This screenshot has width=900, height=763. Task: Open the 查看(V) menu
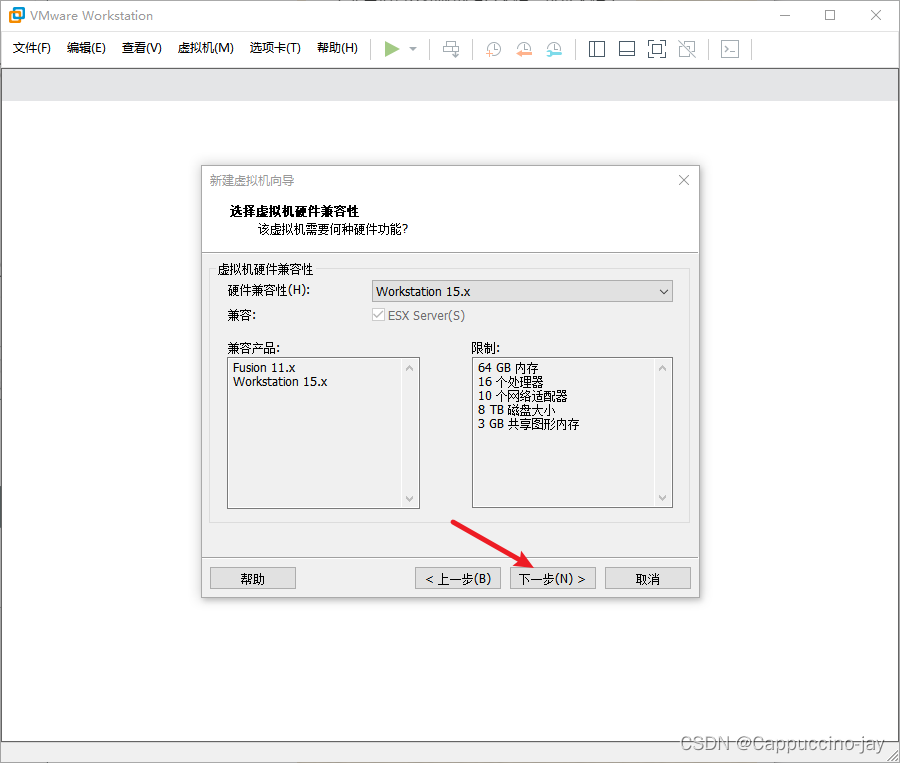142,48
